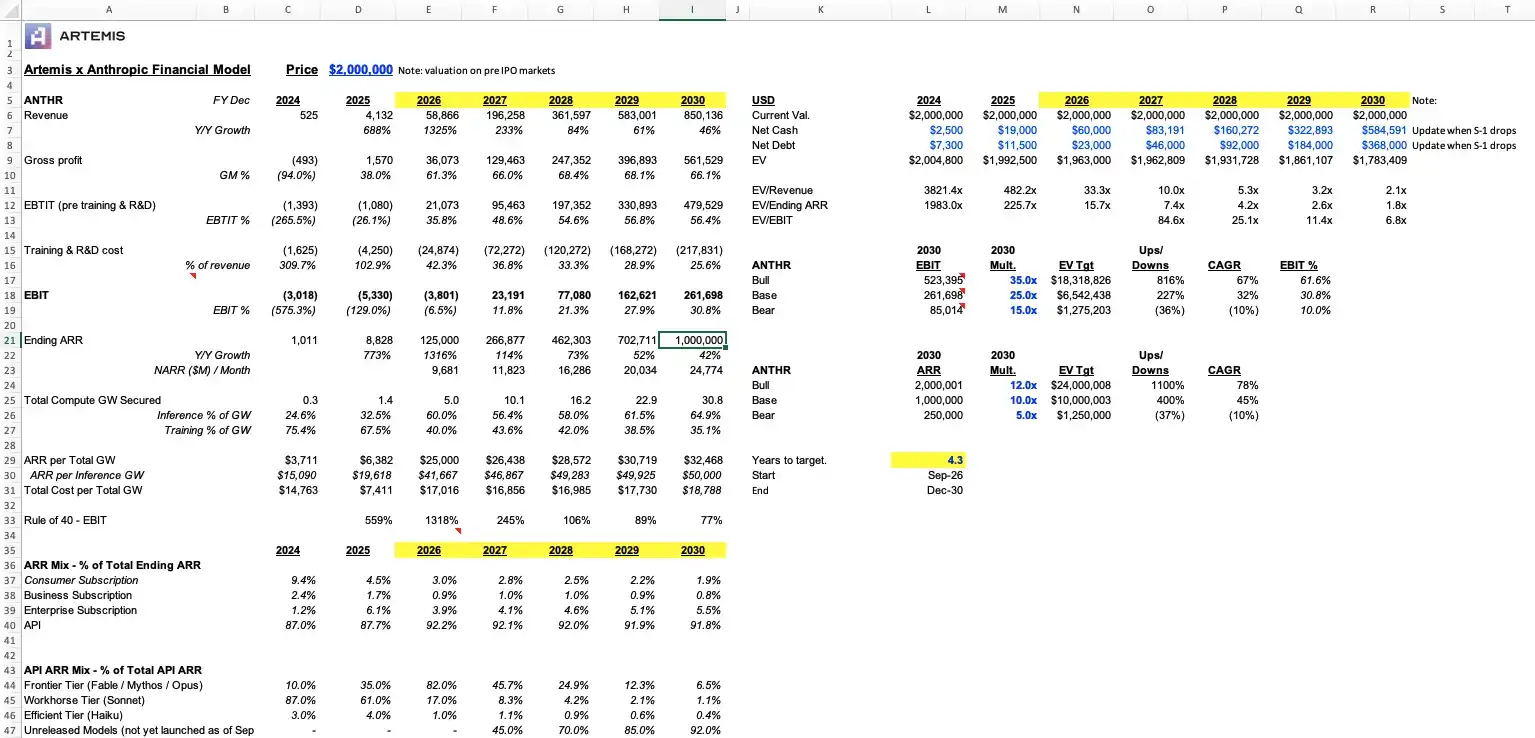Click 'Frontier Tier (Fable / Mythos / Opus)' label

click(x=113, y=685)
